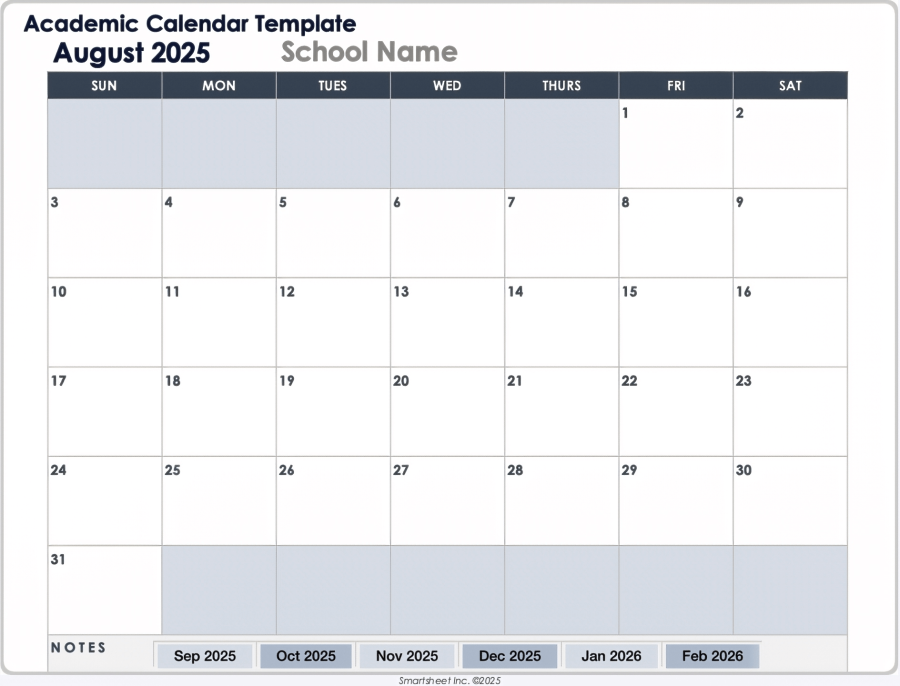900x686 pixels.
Task: Click the August 1 date cell
Action: coord(675,143)
